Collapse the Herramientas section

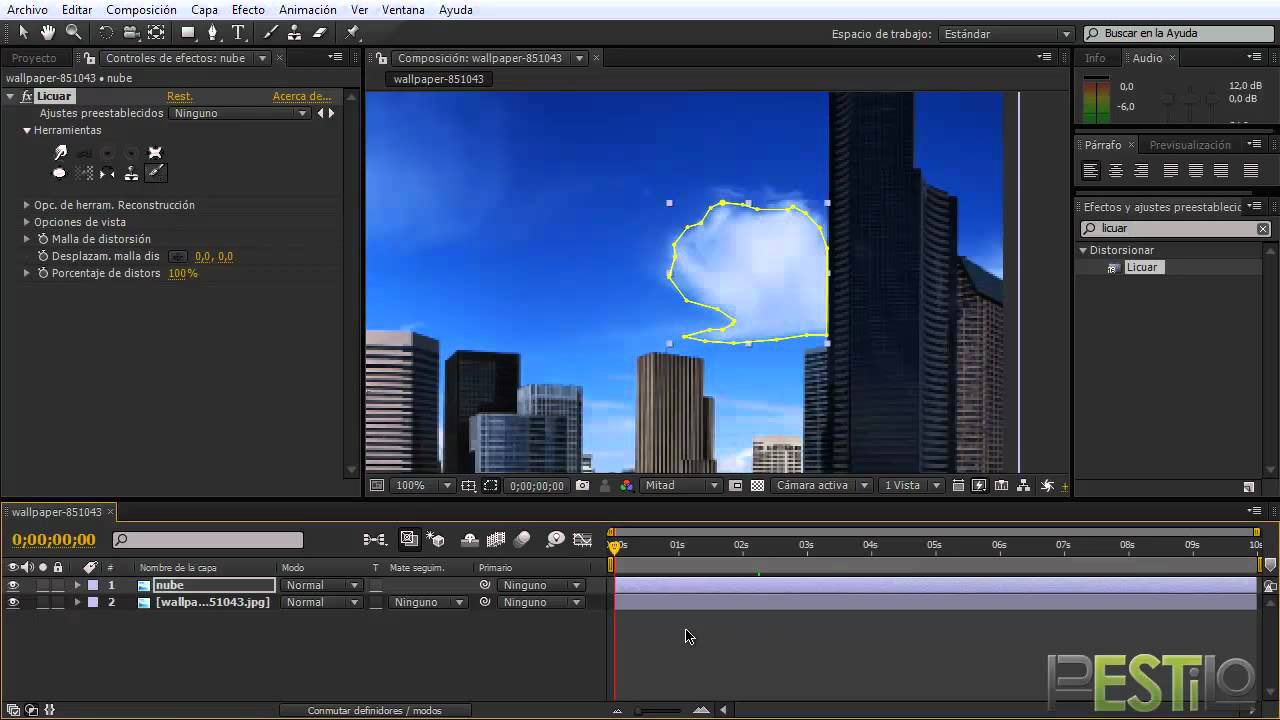coord(27,130)
